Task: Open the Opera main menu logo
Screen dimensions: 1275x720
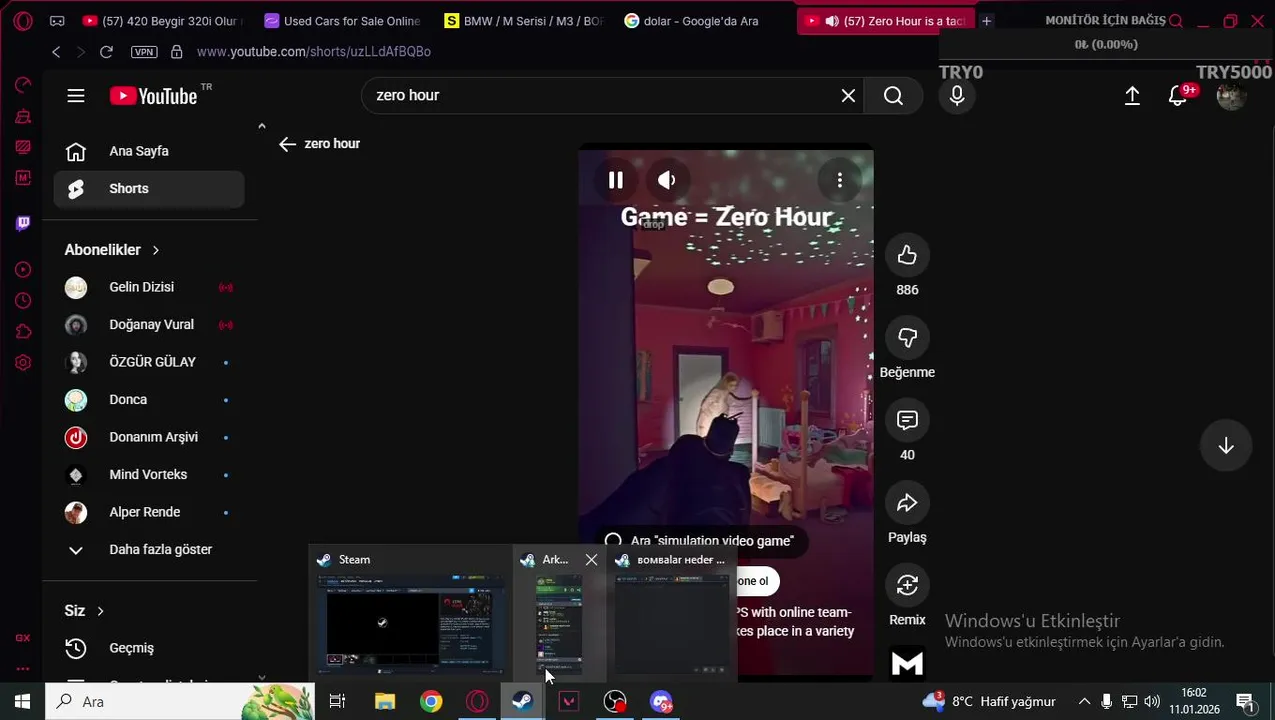Action: click(x=22, y=21)
